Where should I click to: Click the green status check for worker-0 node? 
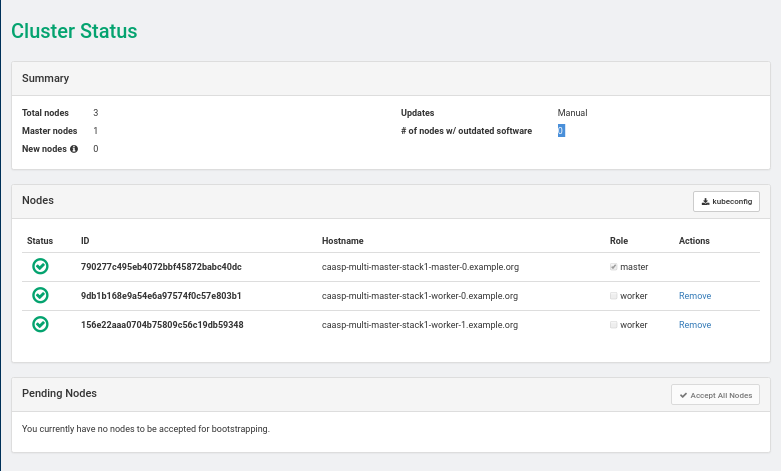[40, 296]
